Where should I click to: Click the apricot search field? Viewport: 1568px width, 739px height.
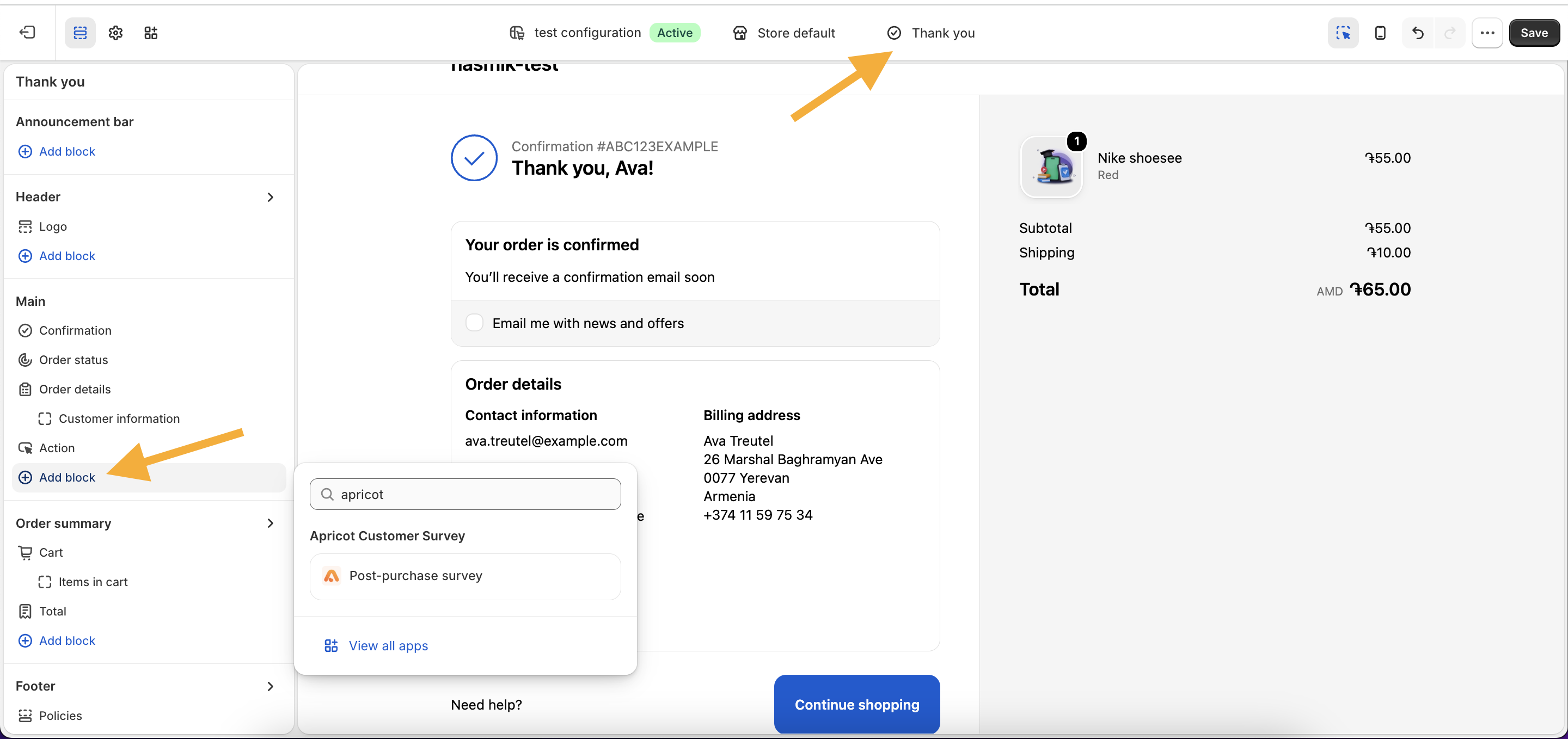pyautogui.click(x=465, y=495)
